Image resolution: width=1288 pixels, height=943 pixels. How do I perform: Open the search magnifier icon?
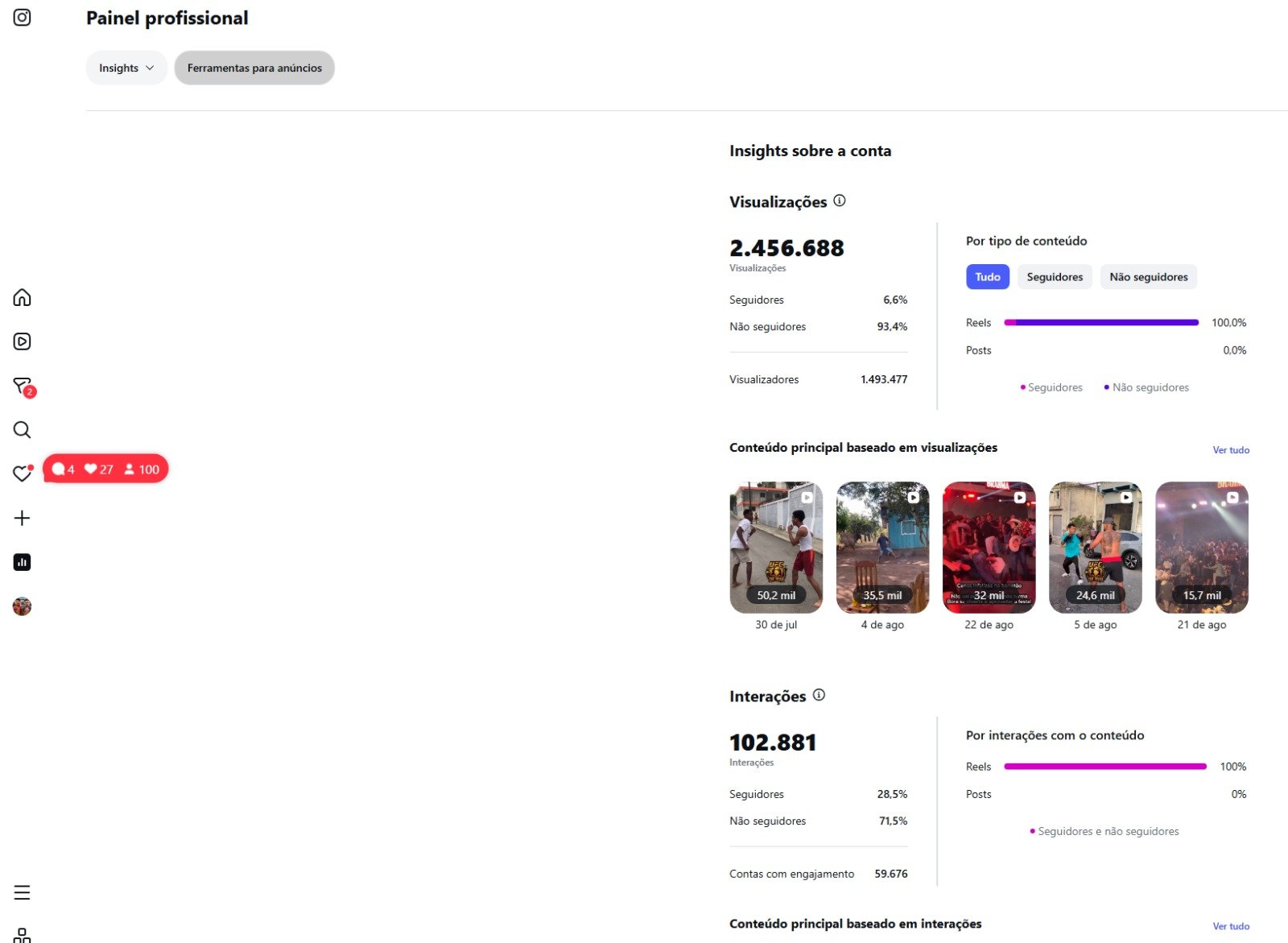point(22,429)
